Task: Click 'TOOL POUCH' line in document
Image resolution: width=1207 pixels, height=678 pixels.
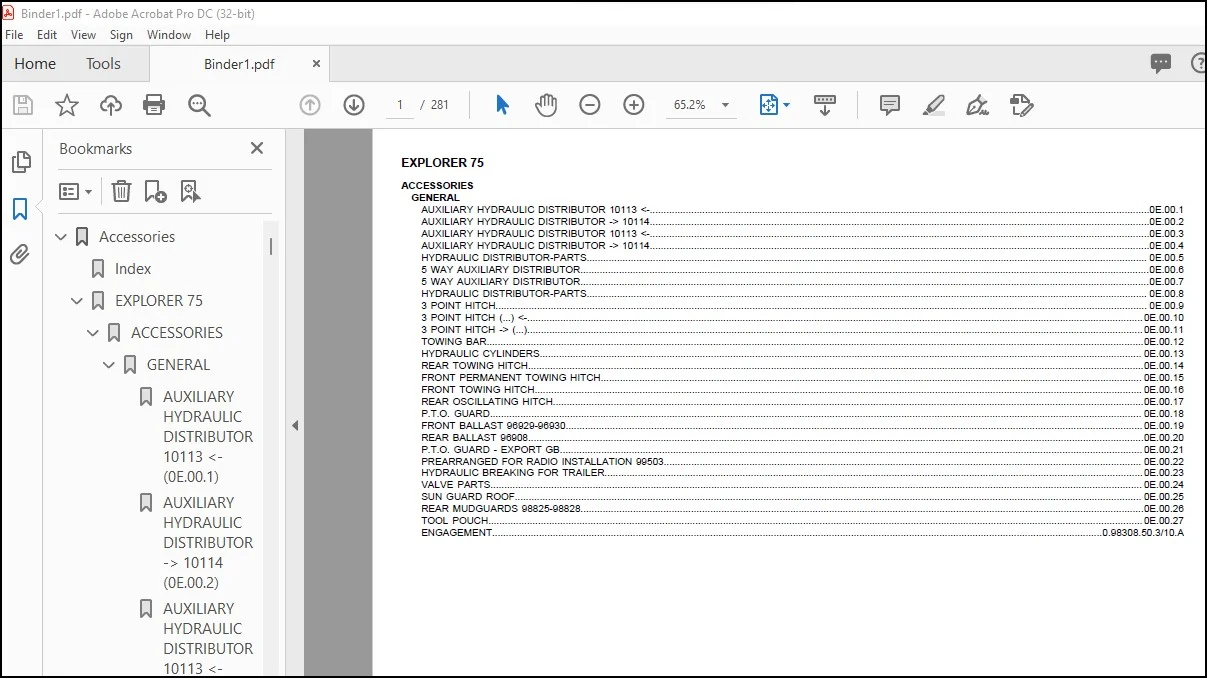Action: coord(802,521)
